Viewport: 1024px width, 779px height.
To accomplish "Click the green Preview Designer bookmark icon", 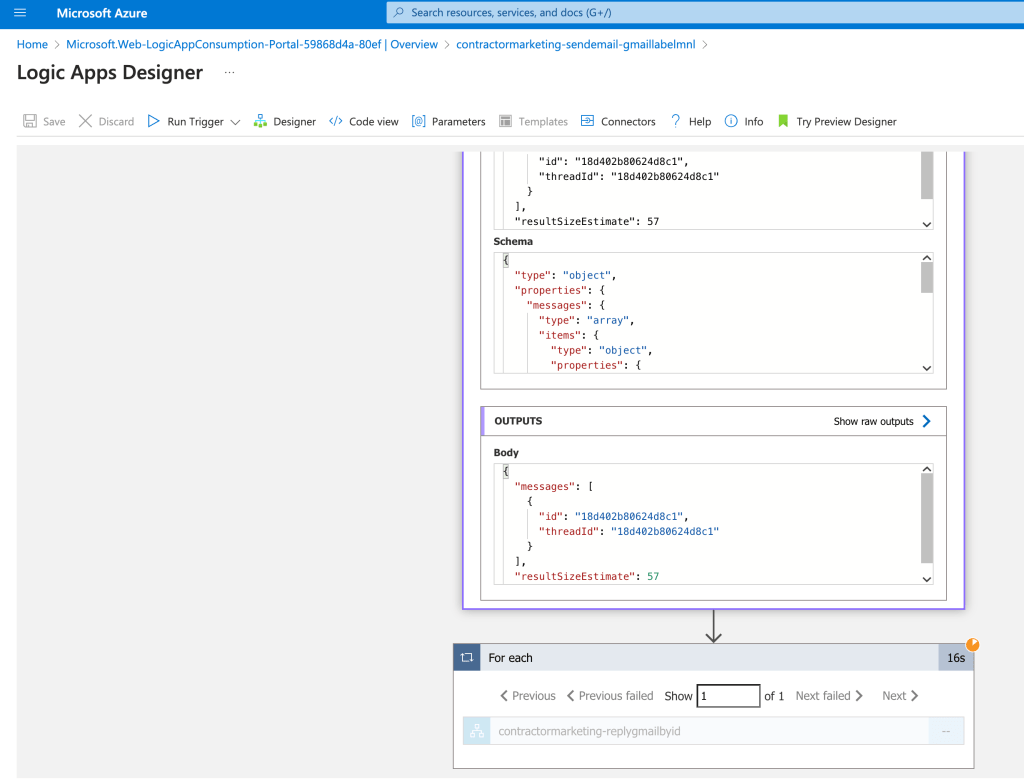I will (783, 121).
